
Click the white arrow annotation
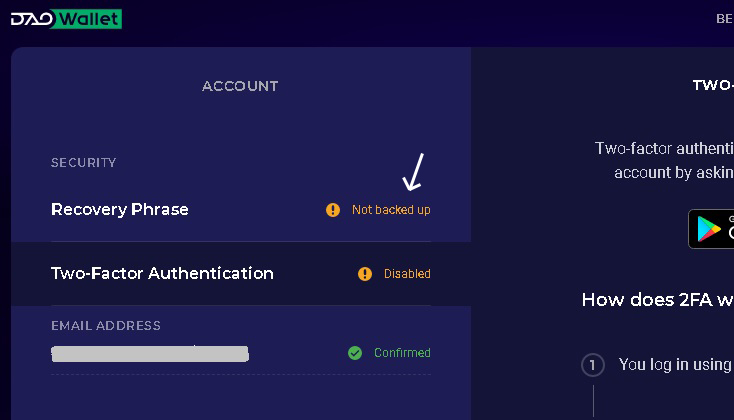413,172
